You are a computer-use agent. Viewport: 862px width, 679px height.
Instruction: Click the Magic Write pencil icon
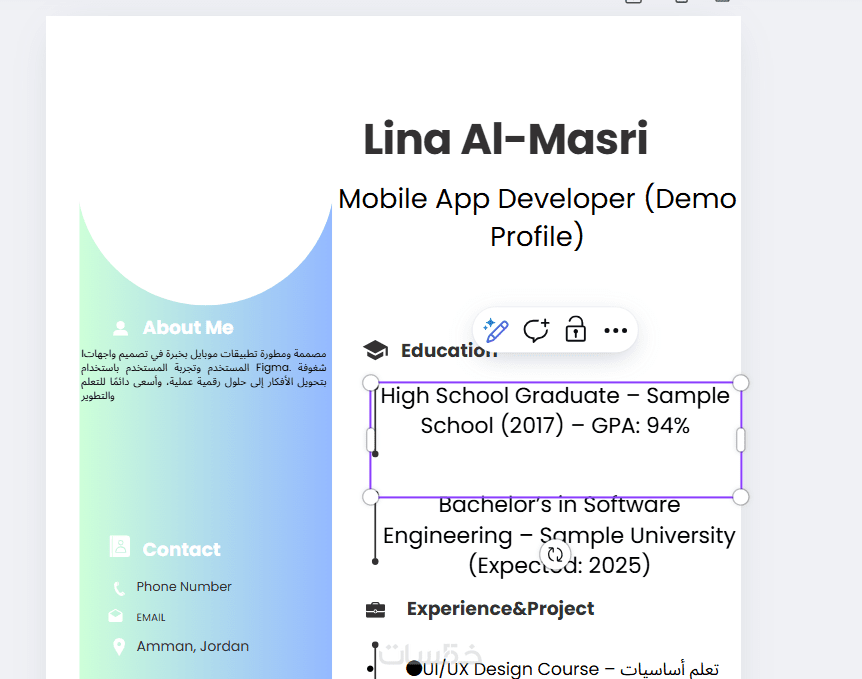click(x=496, y=330)
